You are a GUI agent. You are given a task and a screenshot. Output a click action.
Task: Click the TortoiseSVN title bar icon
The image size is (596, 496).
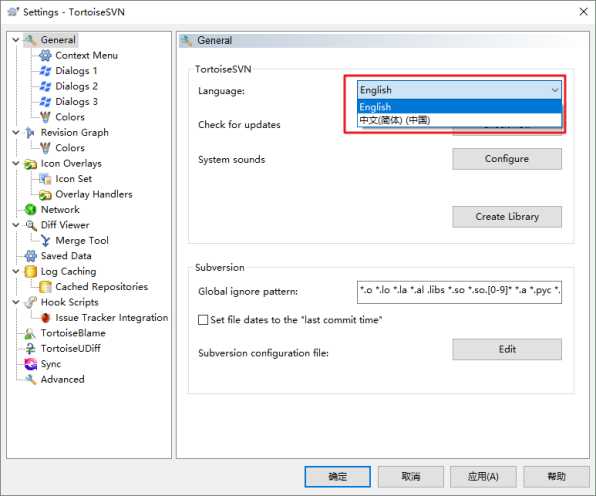(13, 12)
